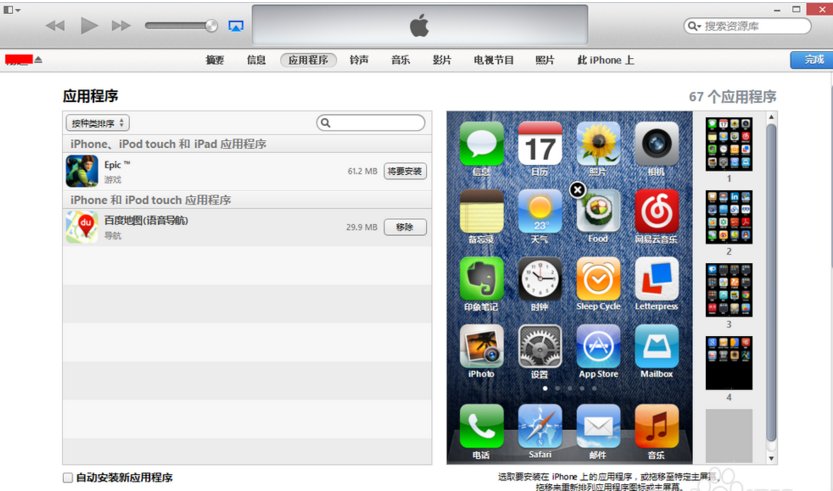Switch to the 影片 tab
833x491 pixels.
(442, 60)
